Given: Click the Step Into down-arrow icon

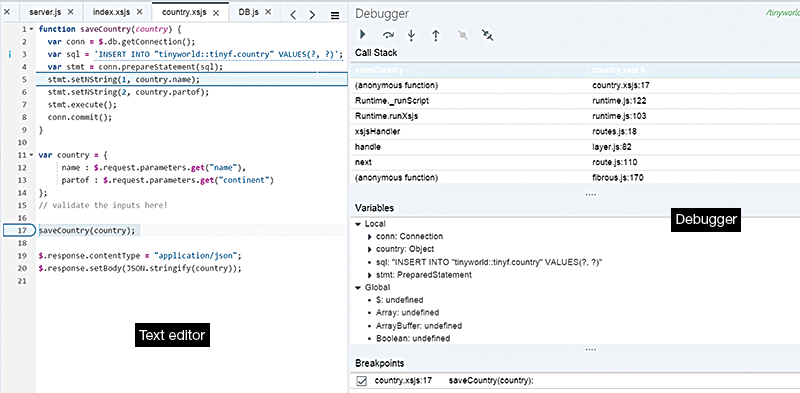Looking at the screenshot, I should click(x=411, y=35).
